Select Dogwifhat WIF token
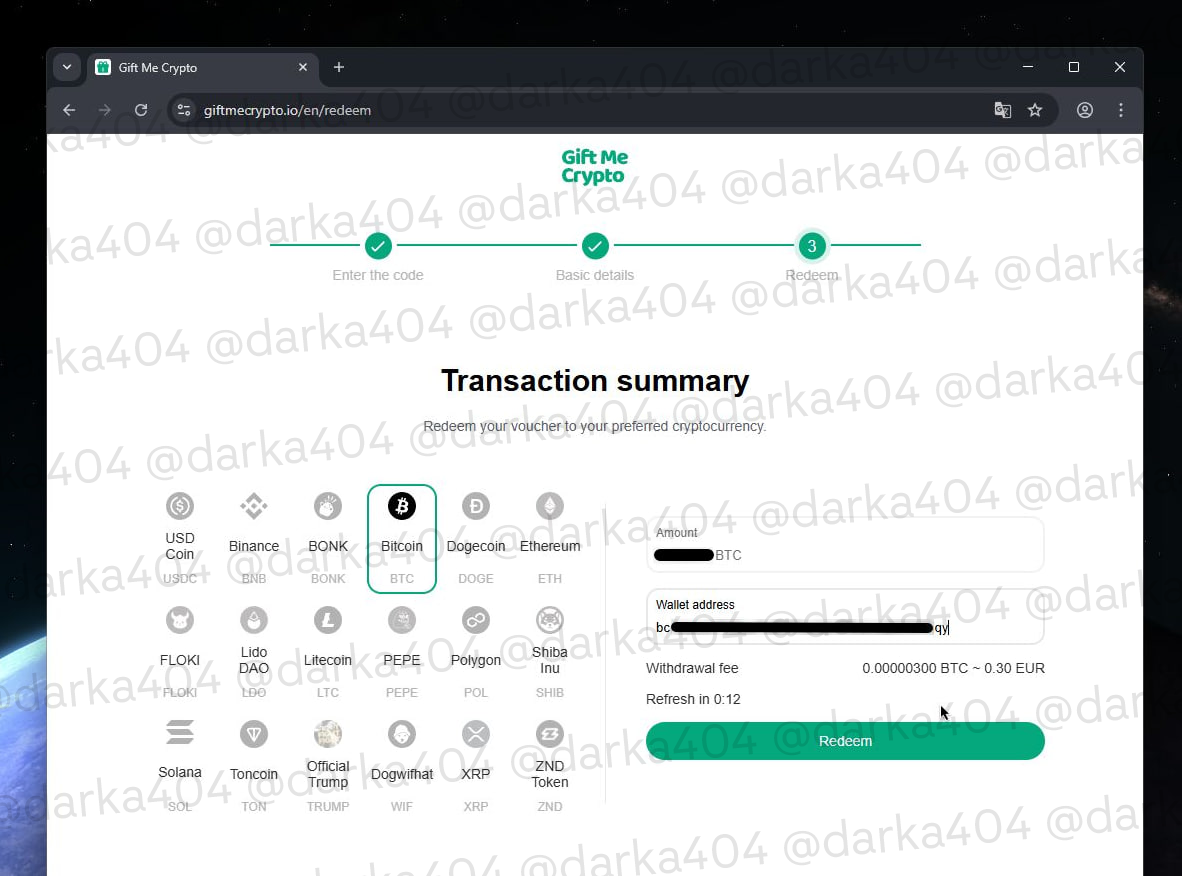This screenshot has width=1182, height=876. pyautogui.click(x=402, y=766)
